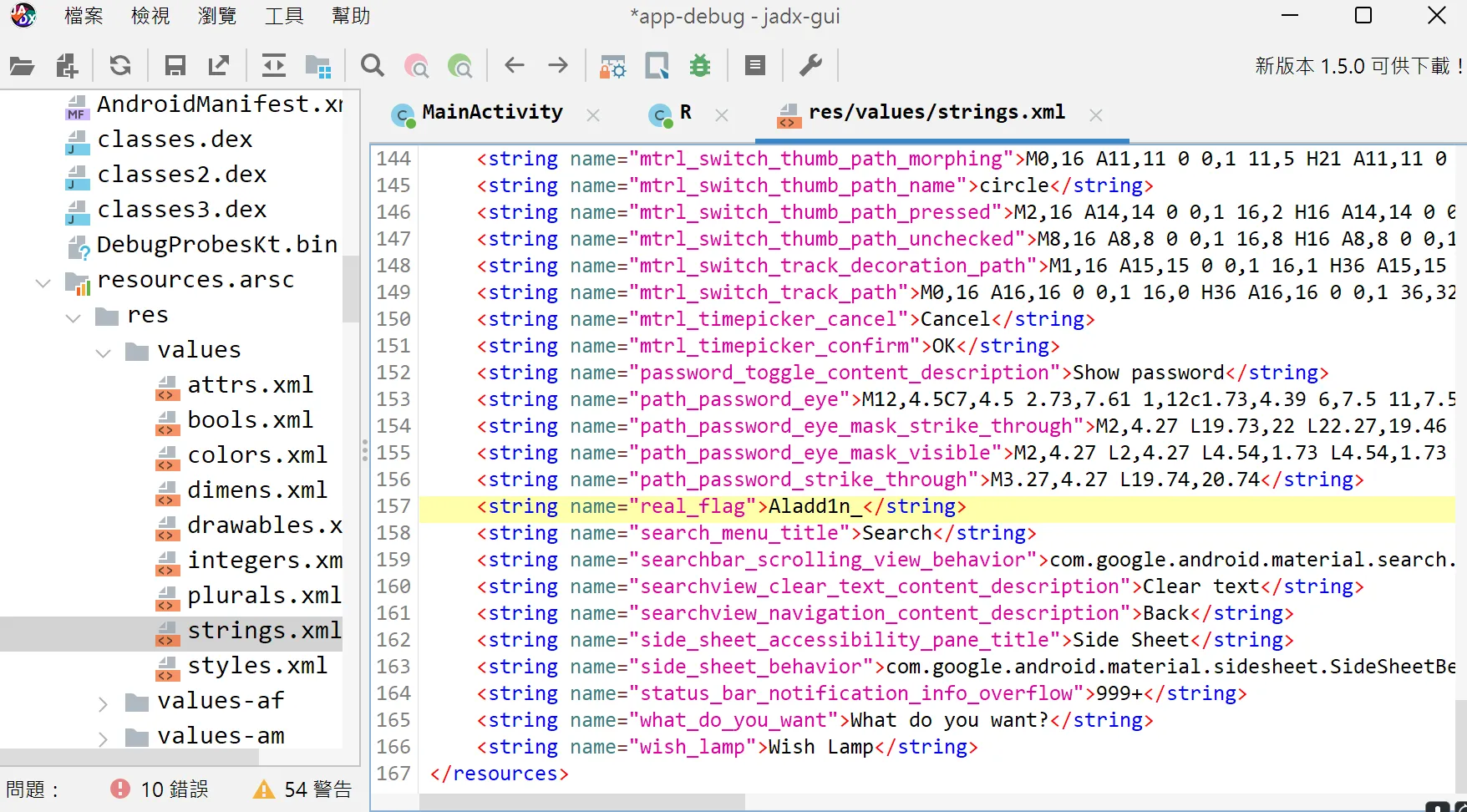1467x812 pixels.
Task: Click the split pane divider handle
Action: pyautogui.click(x=365, y=451)
